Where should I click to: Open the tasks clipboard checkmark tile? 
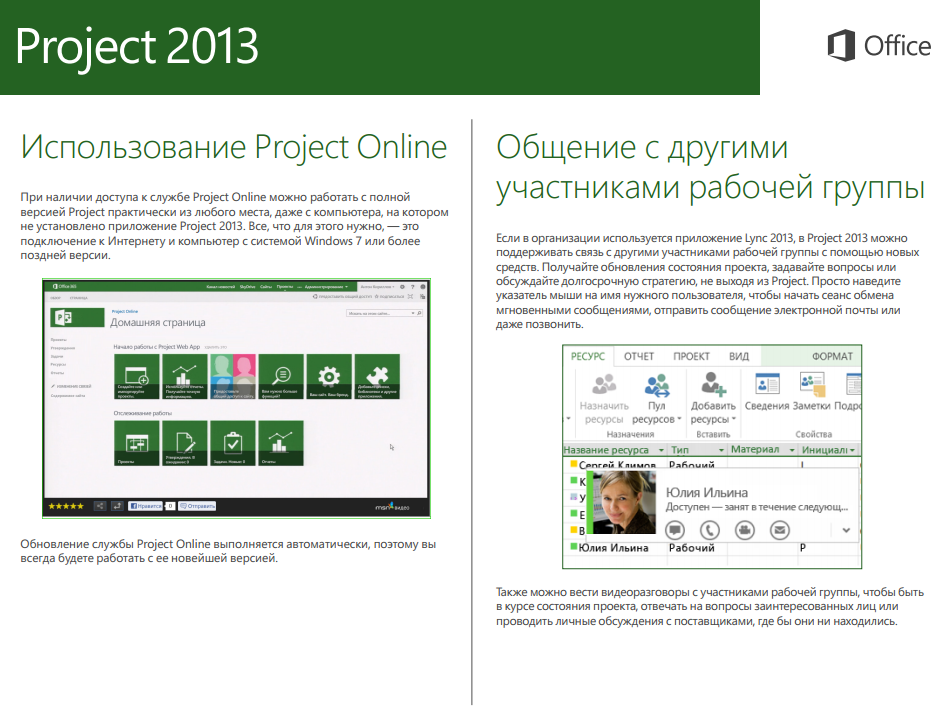click(233, 443)
